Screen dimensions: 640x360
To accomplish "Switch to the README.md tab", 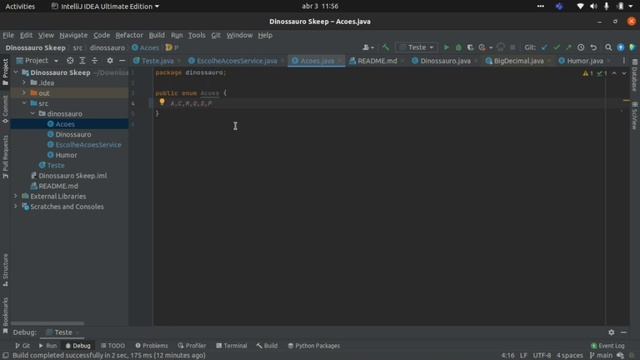I will (377, 61).
